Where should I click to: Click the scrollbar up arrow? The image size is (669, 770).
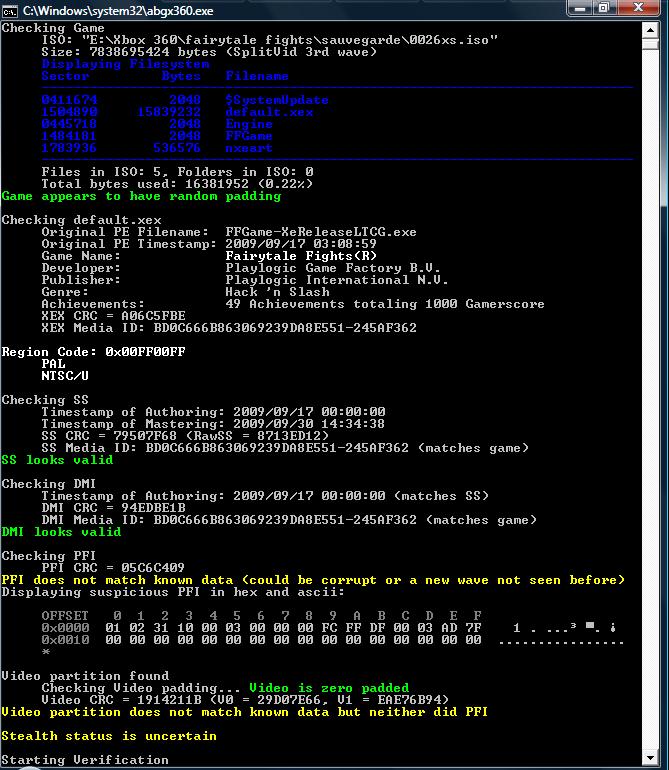(650, 30)
